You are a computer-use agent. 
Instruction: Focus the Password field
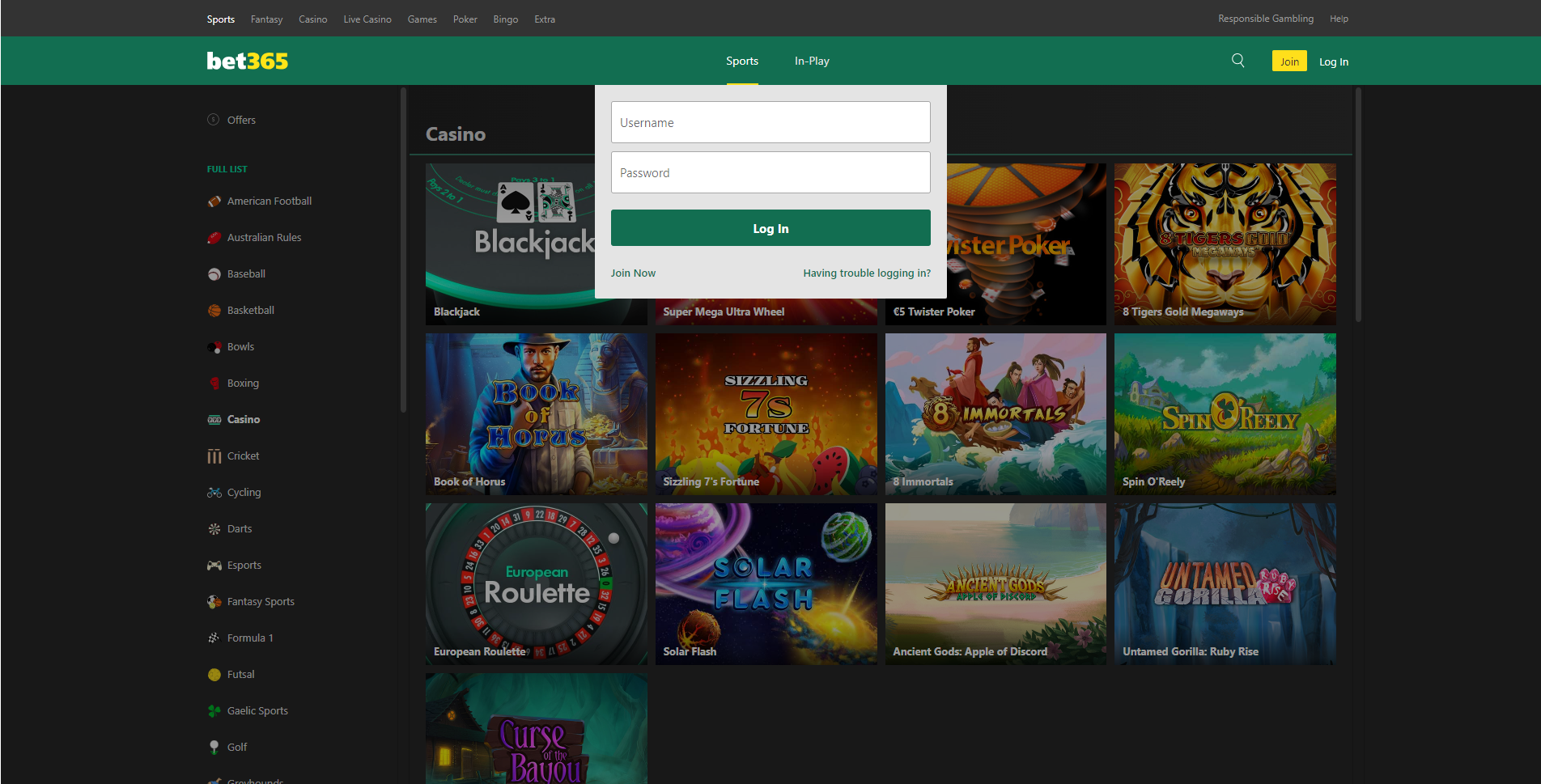tap(770, 172)
